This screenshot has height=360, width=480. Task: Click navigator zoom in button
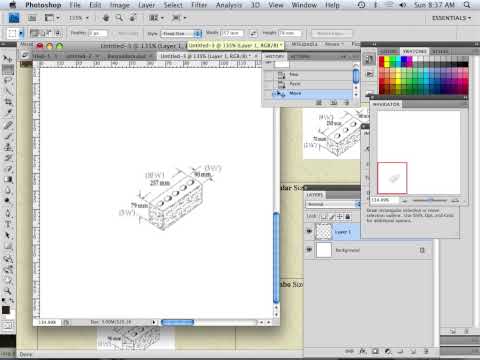pyautogui.click(x=455, y=200)
